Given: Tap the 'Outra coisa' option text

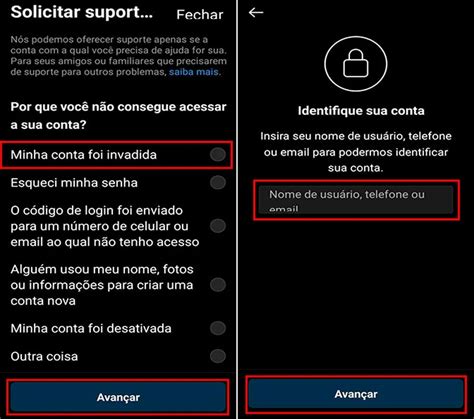Looking at the screenshot, I should pyautogui.click(x=44, y=356).
